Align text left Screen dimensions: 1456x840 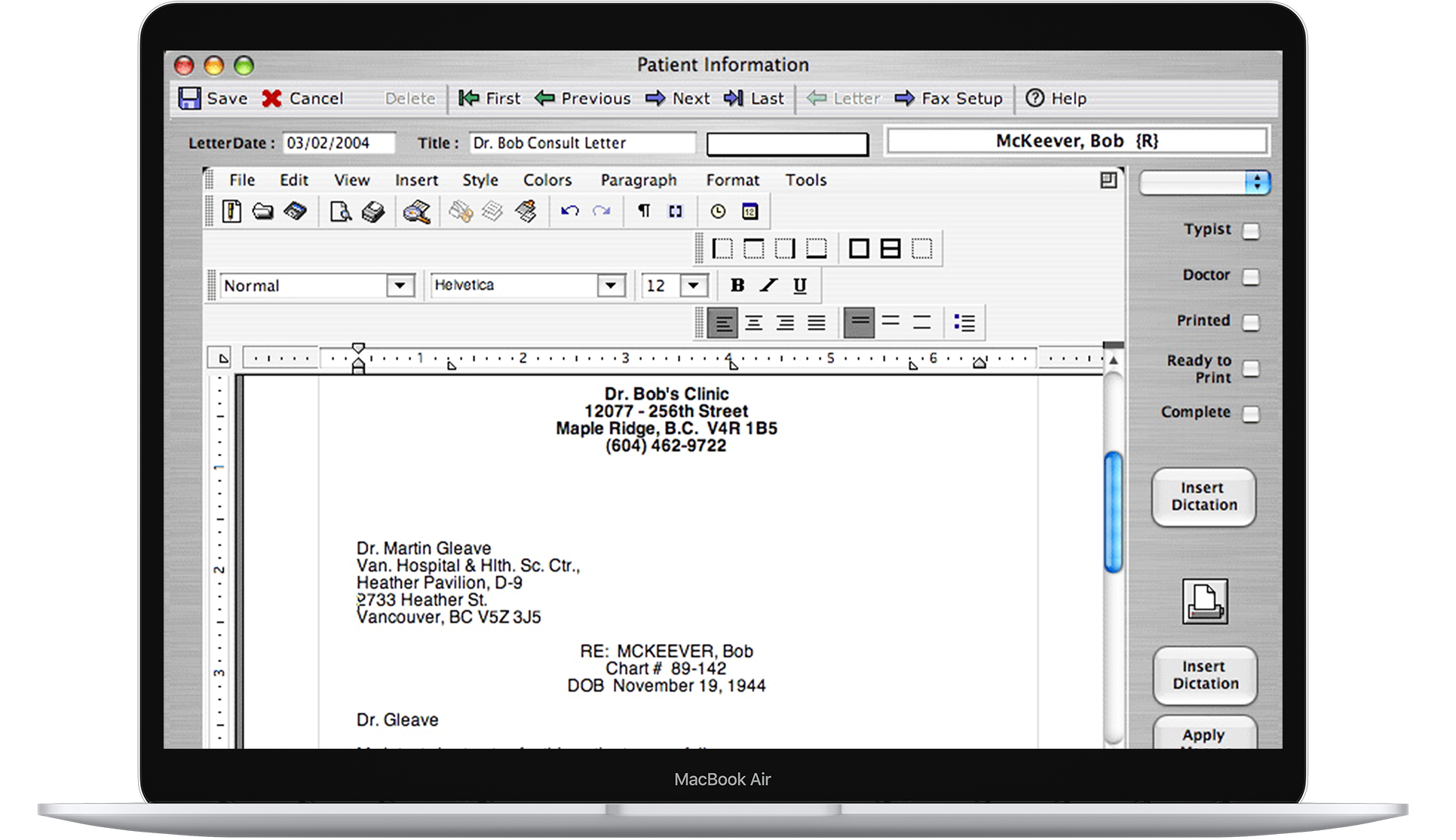coord(722,323)
